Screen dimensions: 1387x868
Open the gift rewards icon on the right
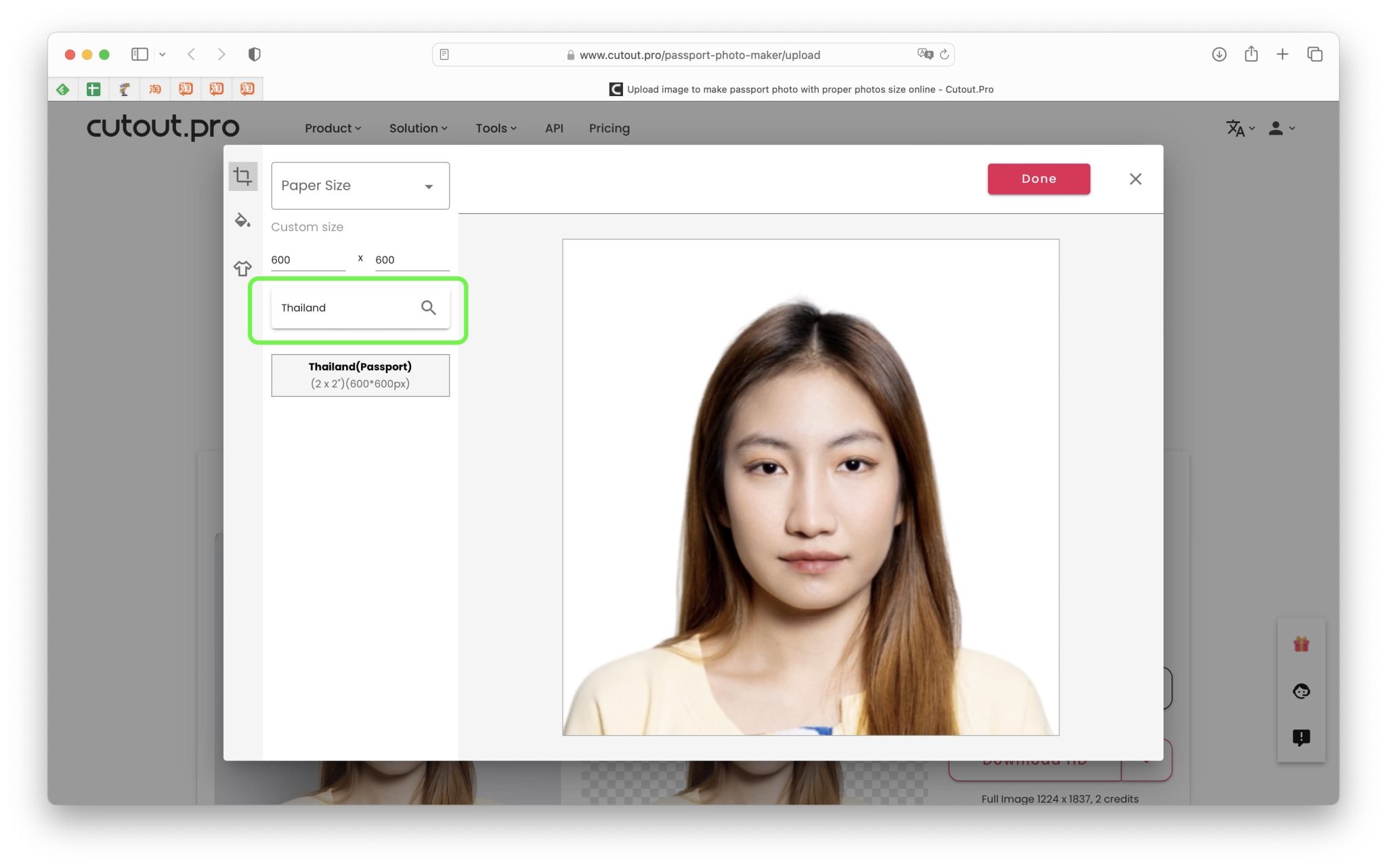point(1302,643)
